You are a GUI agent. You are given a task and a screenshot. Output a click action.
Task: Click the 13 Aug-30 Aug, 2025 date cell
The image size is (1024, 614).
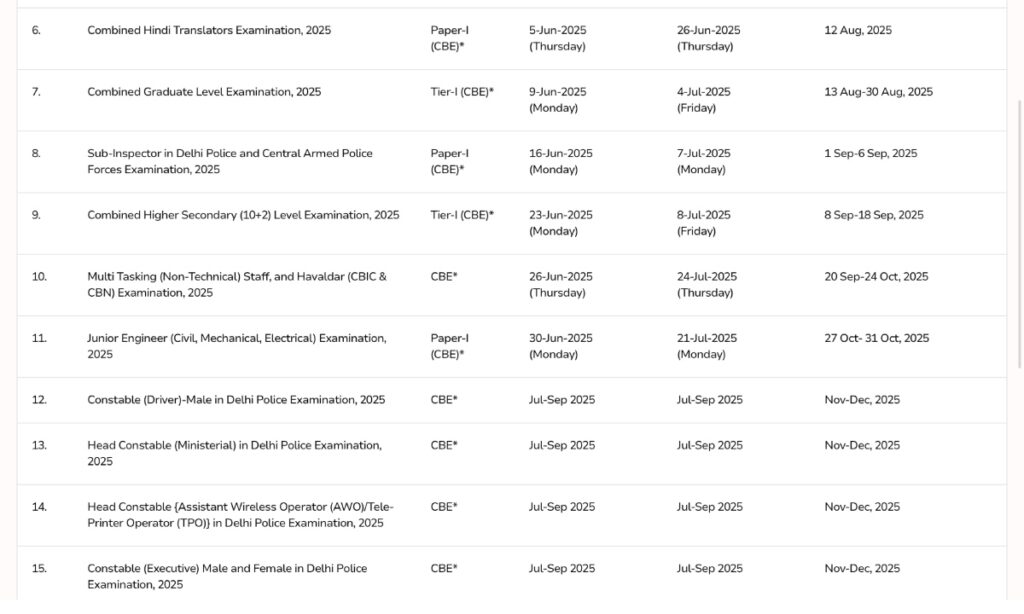[878, 92]
